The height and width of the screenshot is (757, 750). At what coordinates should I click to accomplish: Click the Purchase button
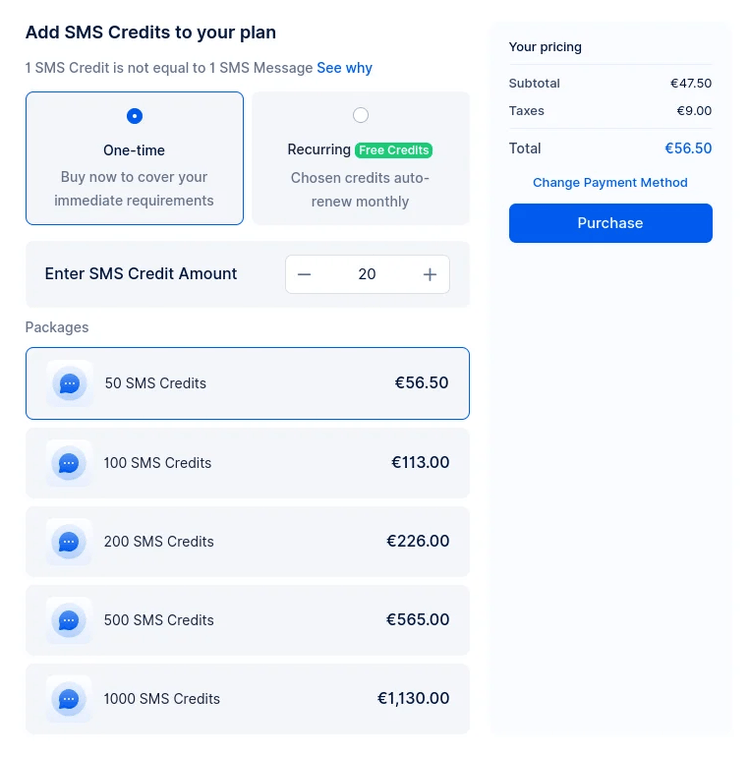pyautogui.click(x=611, y=223)
